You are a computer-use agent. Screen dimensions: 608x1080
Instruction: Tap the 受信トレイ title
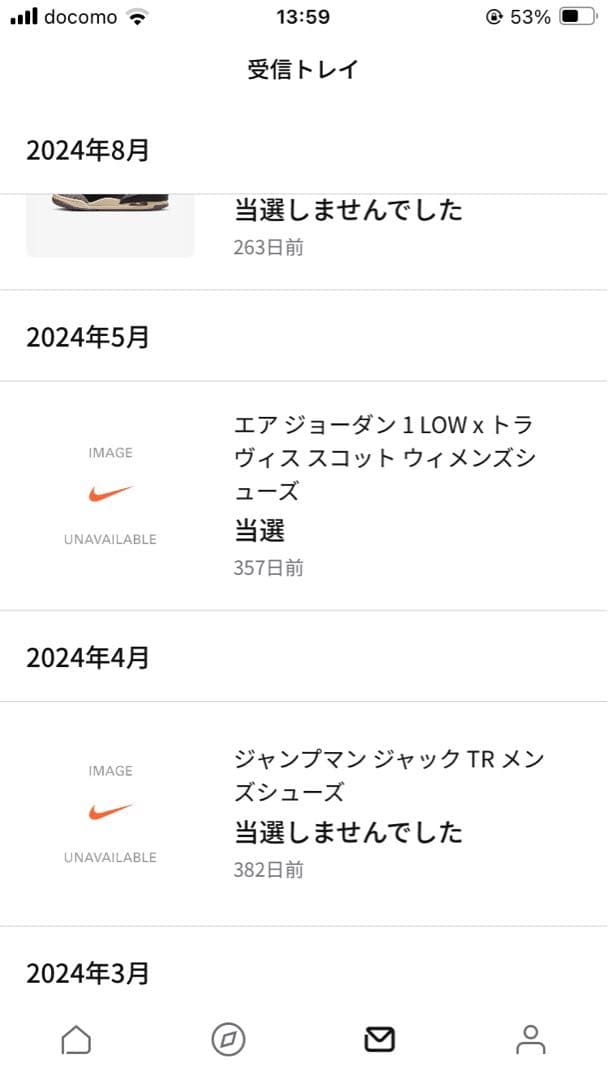[304, 68]
